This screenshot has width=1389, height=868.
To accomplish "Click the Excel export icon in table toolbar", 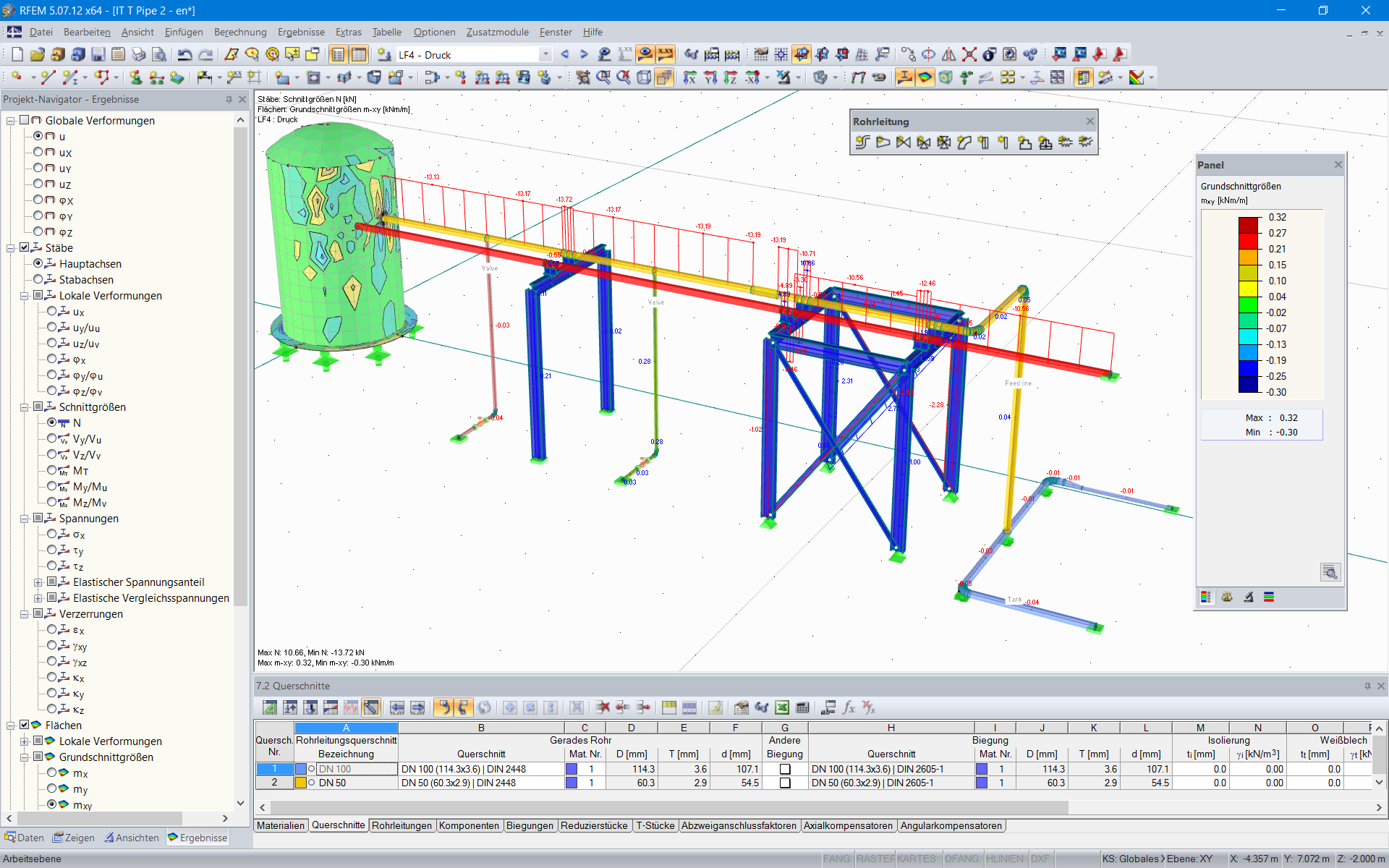I will coord(782,707).
